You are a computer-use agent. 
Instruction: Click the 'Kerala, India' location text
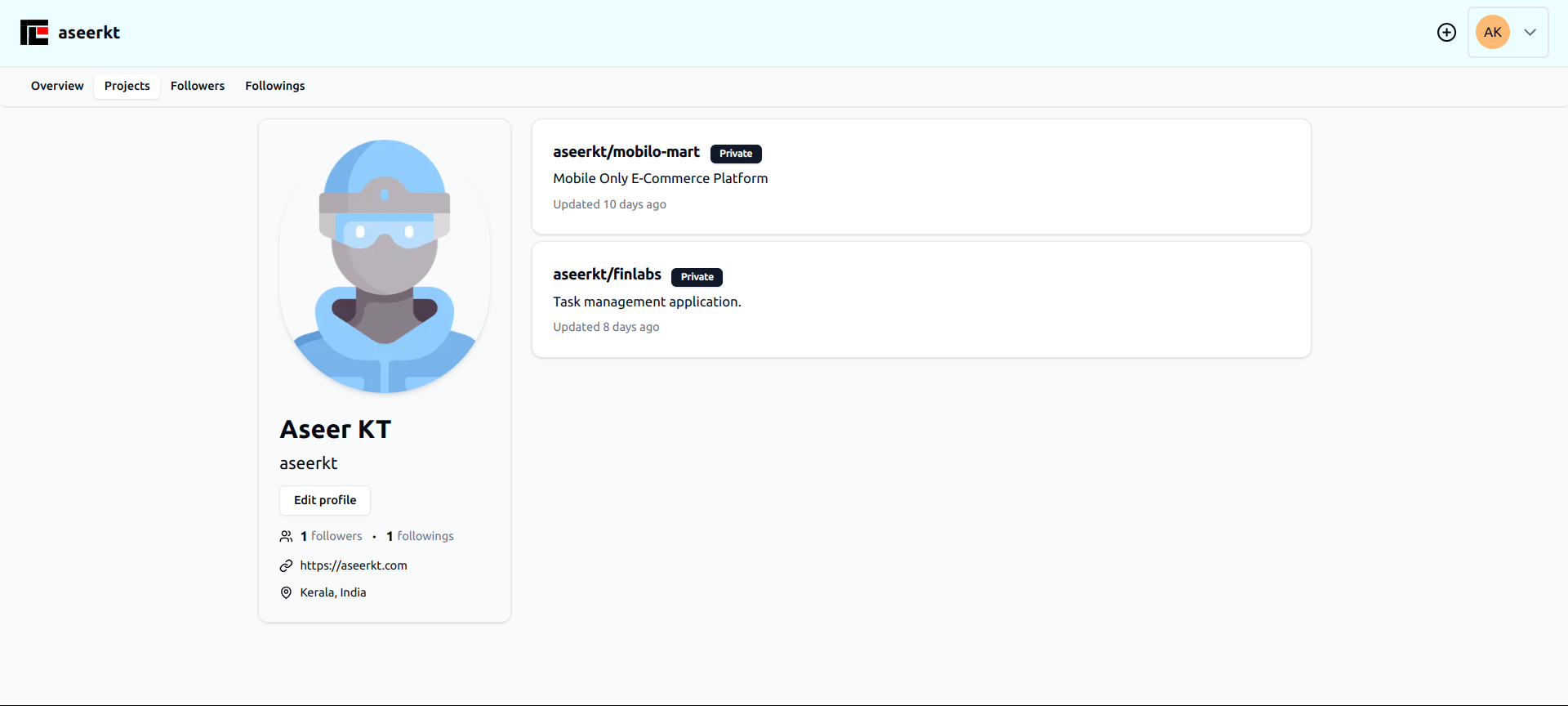click(x=333, y=592)
